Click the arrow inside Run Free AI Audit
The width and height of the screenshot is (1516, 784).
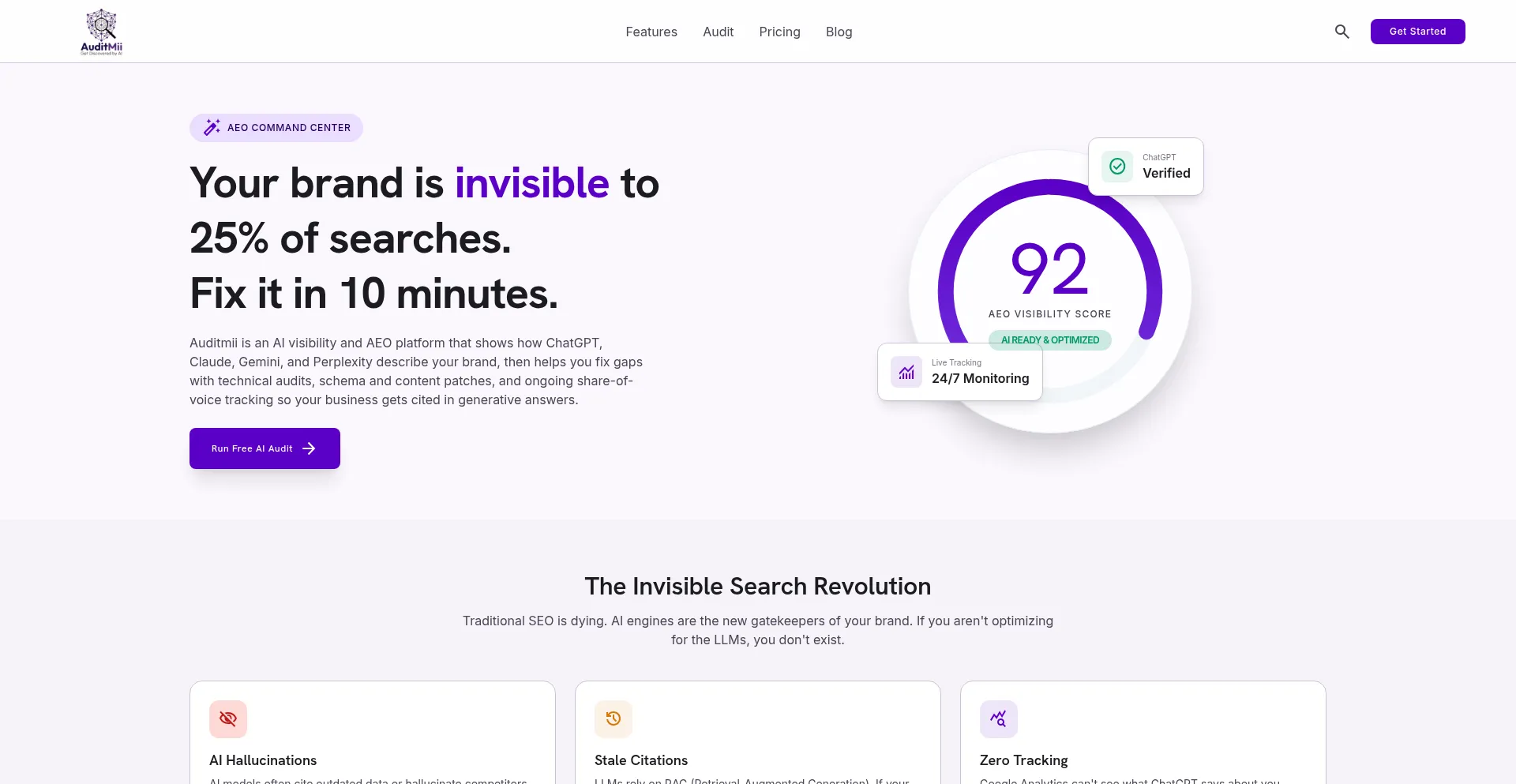[x=309, y=448]
